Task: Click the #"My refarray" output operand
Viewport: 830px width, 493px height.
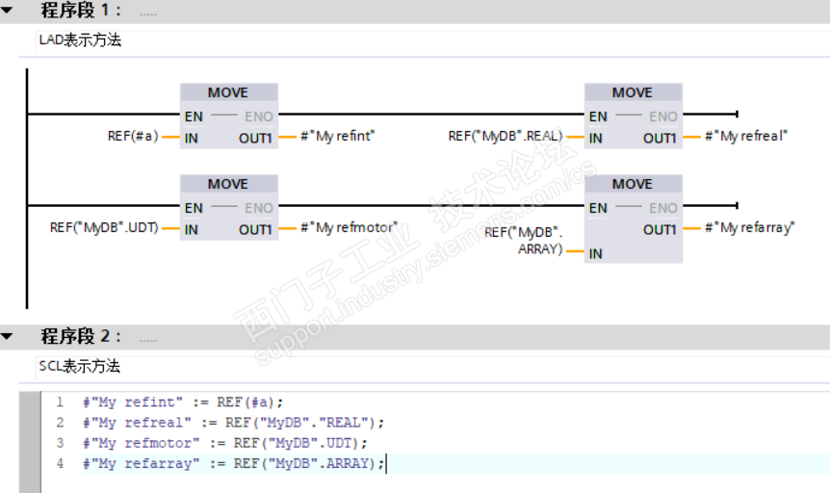Action: pos(750,228)
